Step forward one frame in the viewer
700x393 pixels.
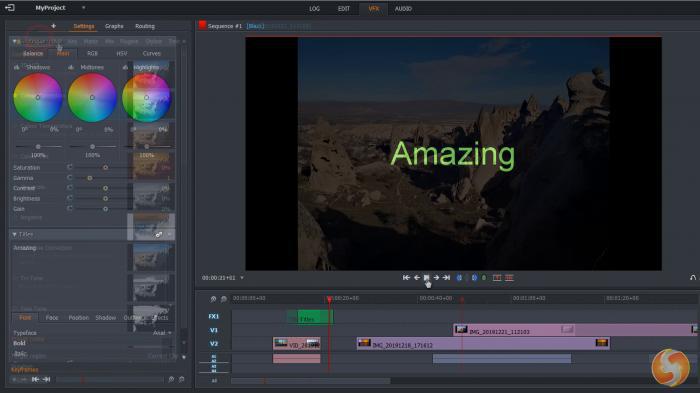[x=436, y=278]
